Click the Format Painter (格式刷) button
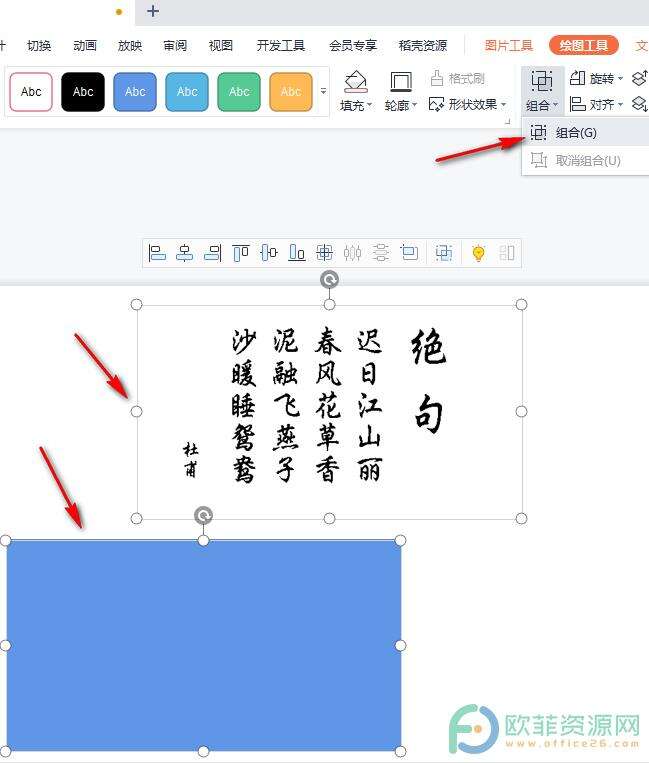Screen dimensions: 649x763 click(x=457, y=78)
